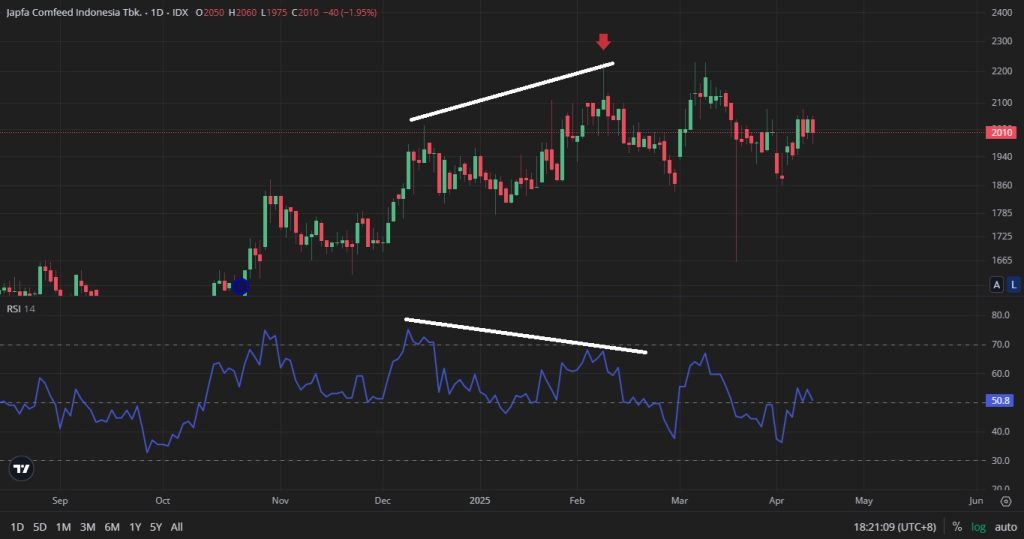The height and width of the screenshot is (539, 1024).
Task: Click the 2400 price axis label
Action: coord(1002,12)
